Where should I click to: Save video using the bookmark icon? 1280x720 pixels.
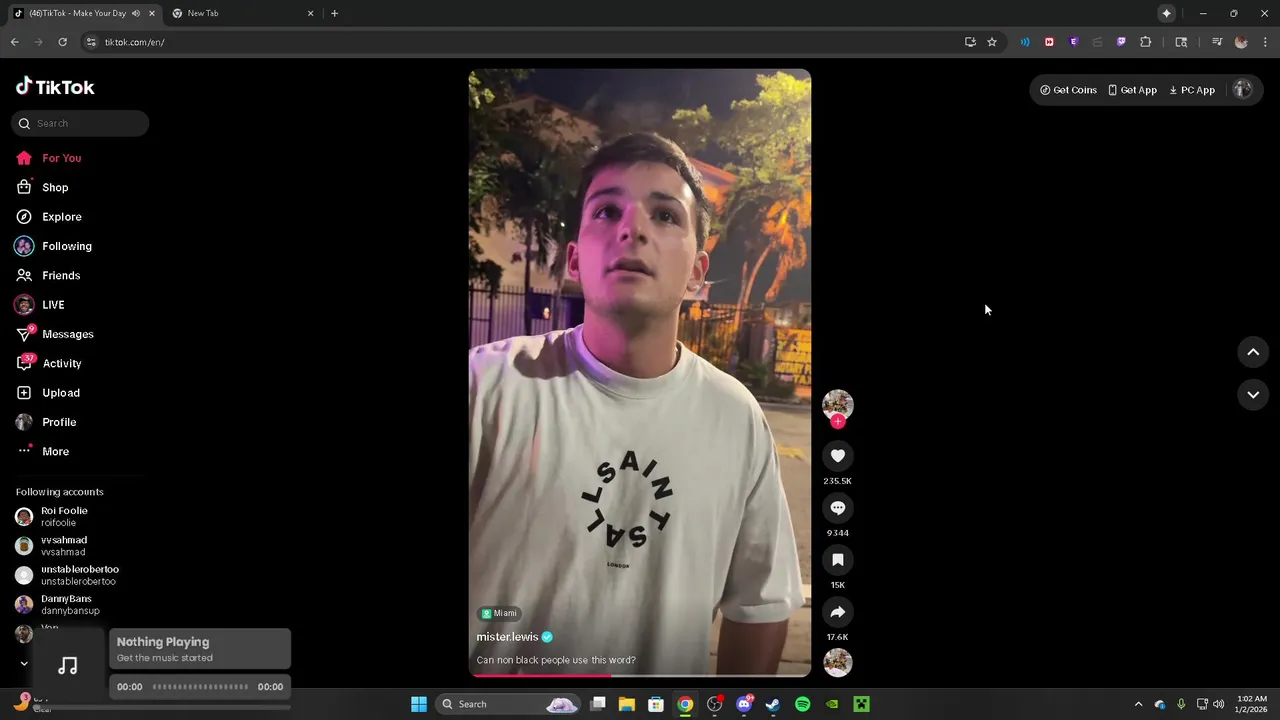tap(838, 560)
